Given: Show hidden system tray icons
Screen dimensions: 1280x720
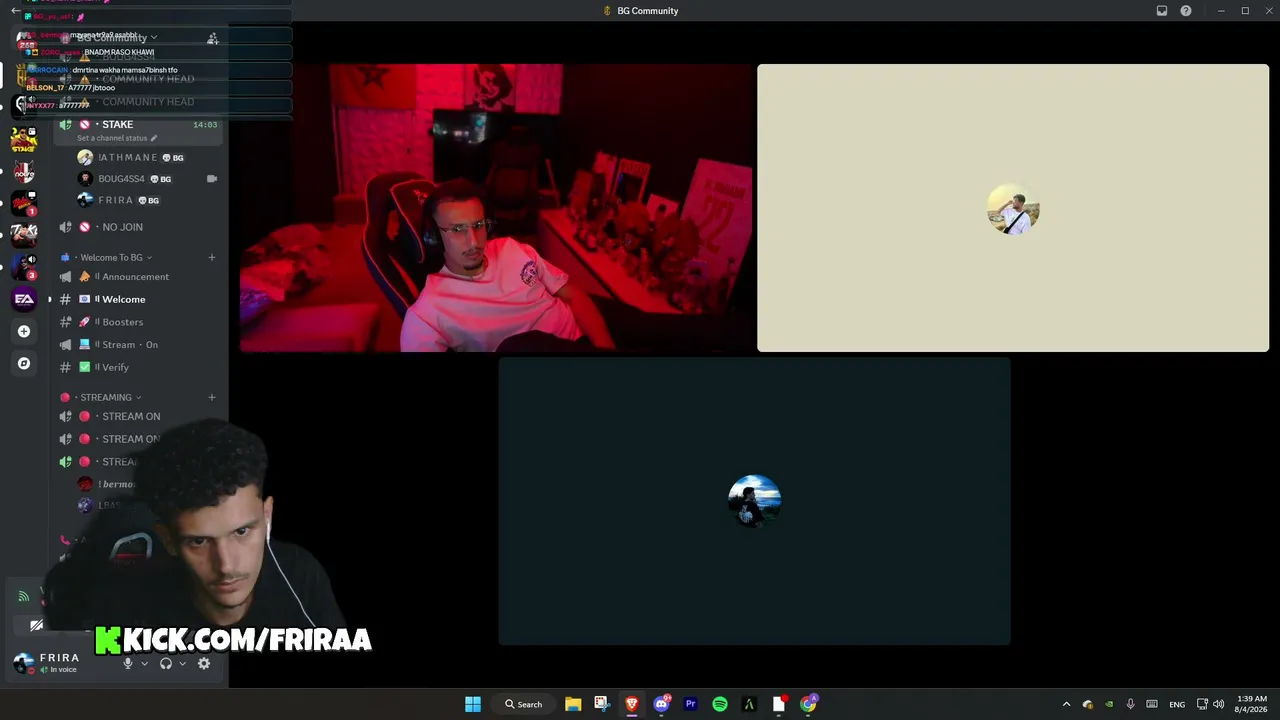Looking at the screenshot, I should 1066,704.
